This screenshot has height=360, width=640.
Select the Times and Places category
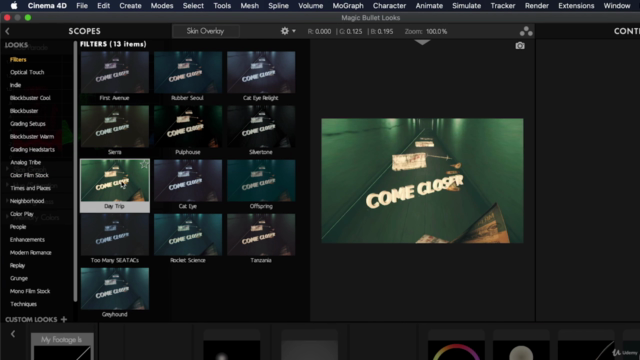30,188
